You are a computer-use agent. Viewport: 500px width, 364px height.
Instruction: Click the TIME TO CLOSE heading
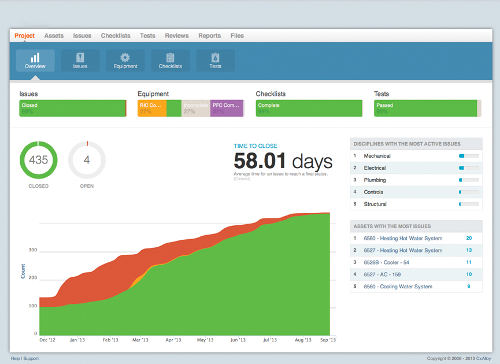(255, 146)
